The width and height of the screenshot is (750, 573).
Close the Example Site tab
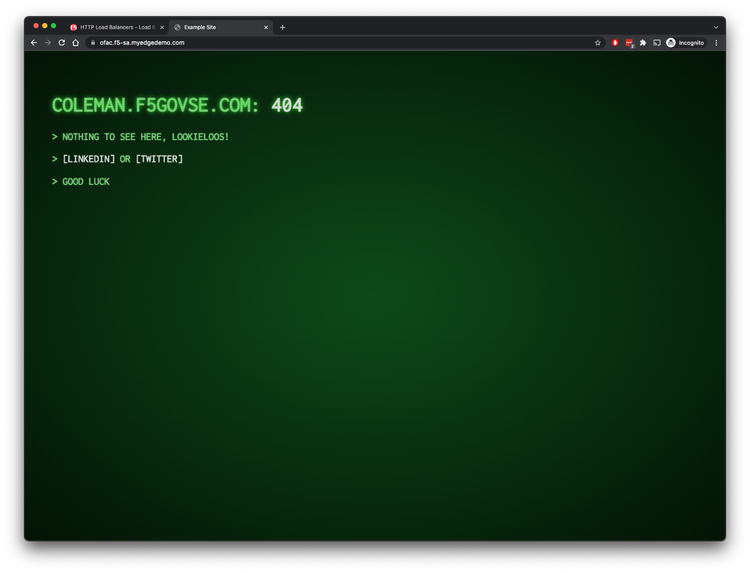(266, 27)
